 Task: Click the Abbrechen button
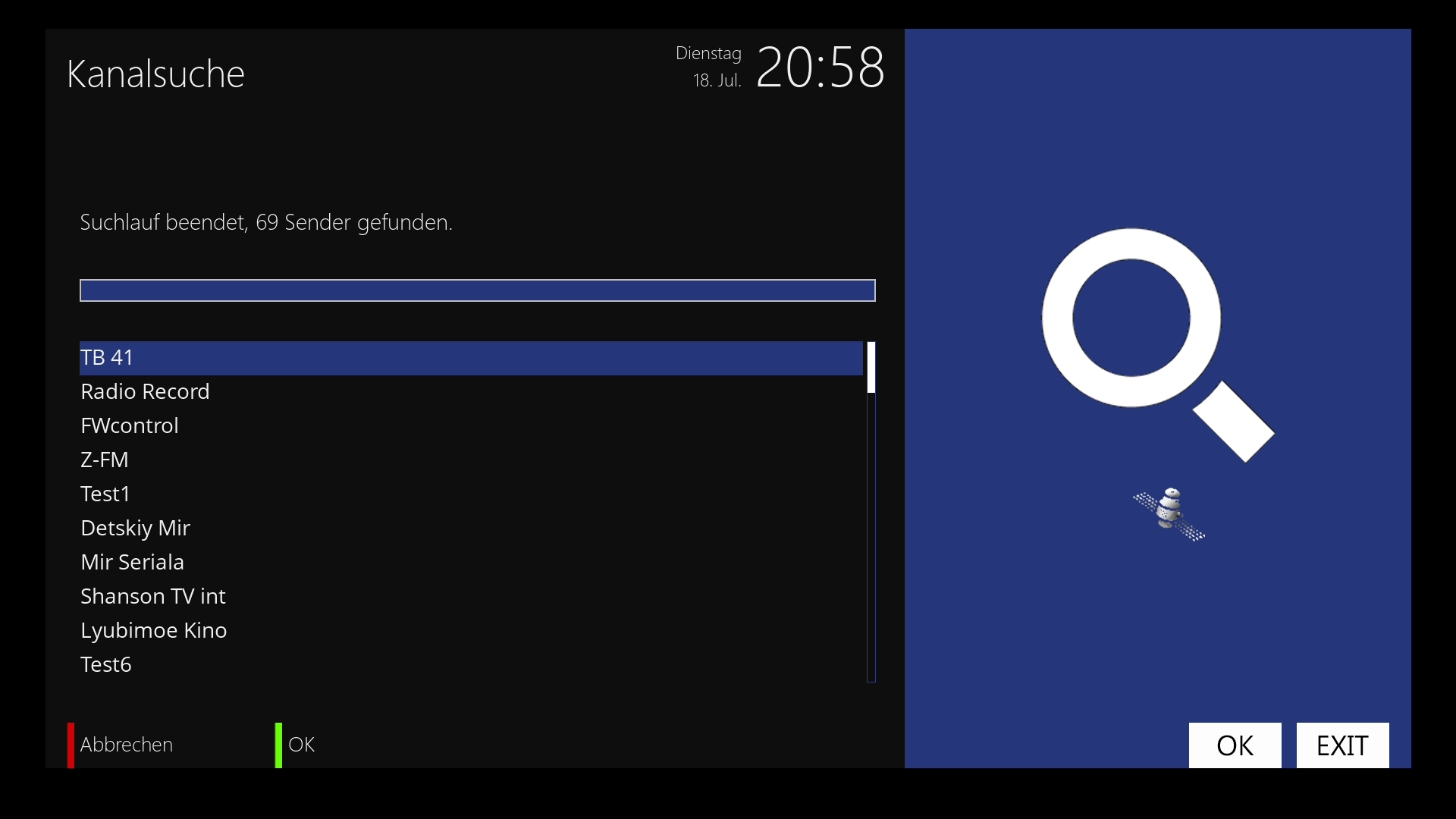click(x=127, y=745)
